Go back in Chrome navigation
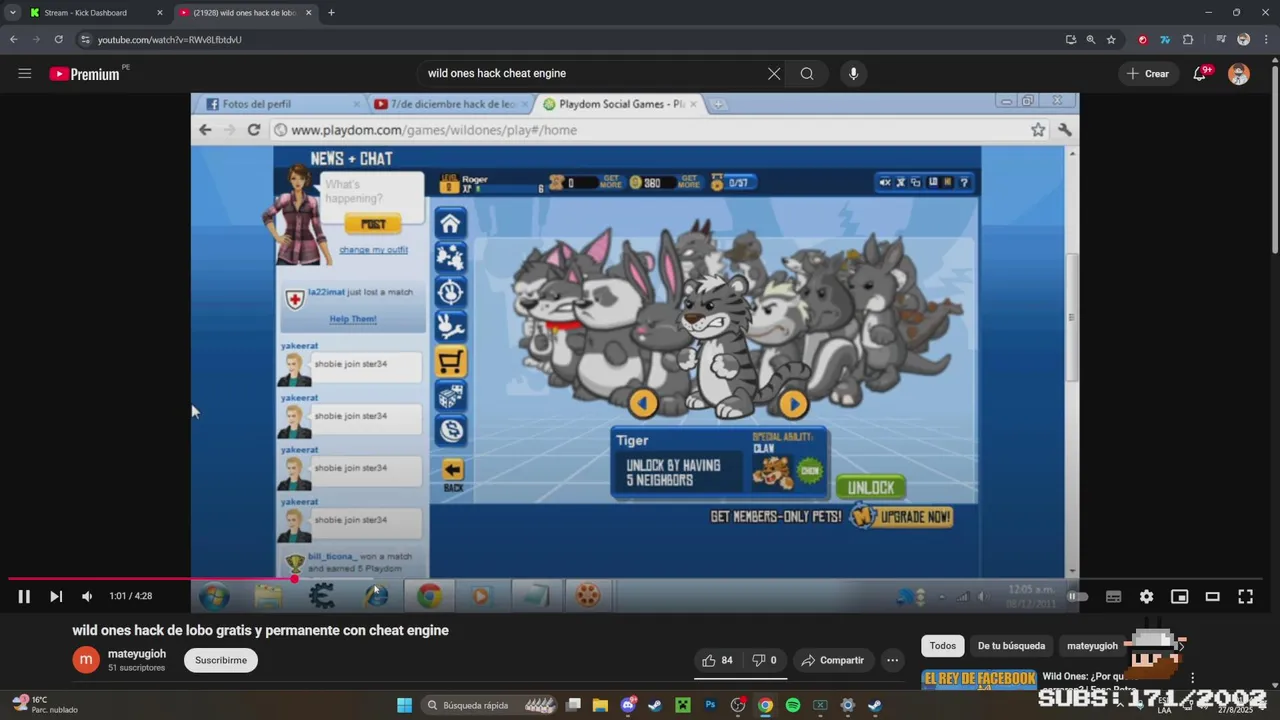The image size is (1280, 720). coord(13,40)
